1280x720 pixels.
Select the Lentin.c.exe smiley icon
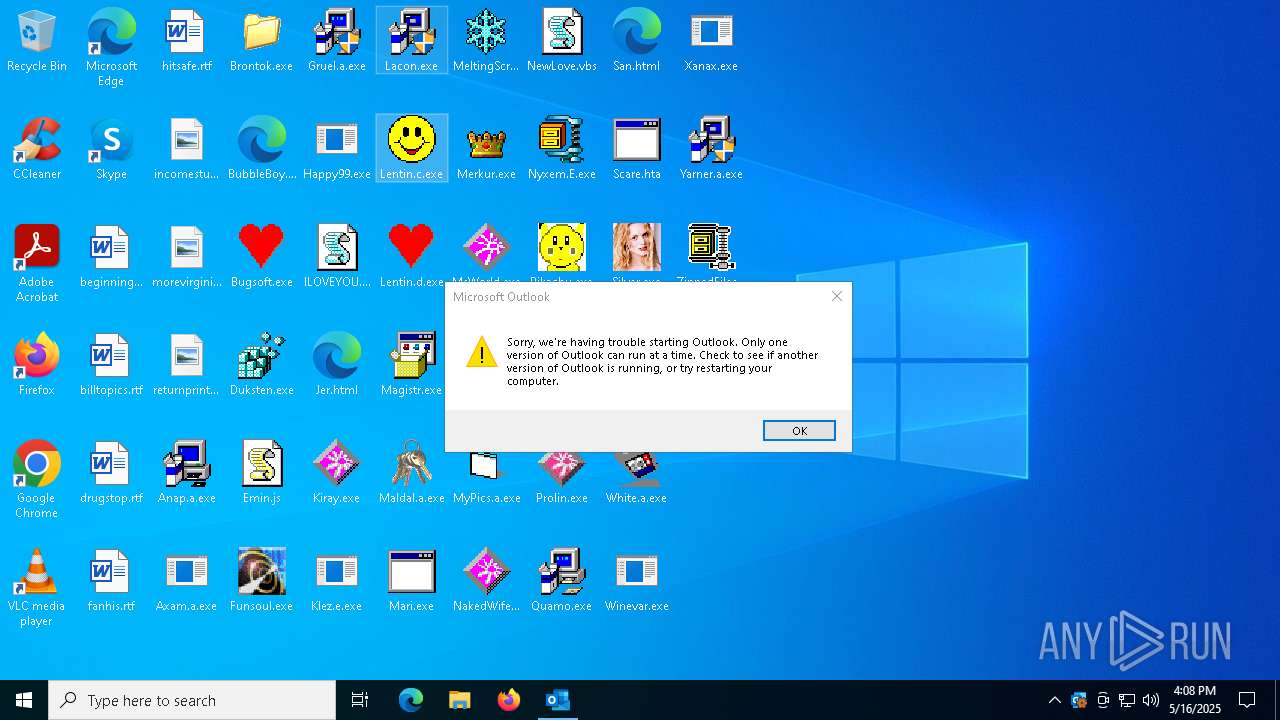(411, 150)
